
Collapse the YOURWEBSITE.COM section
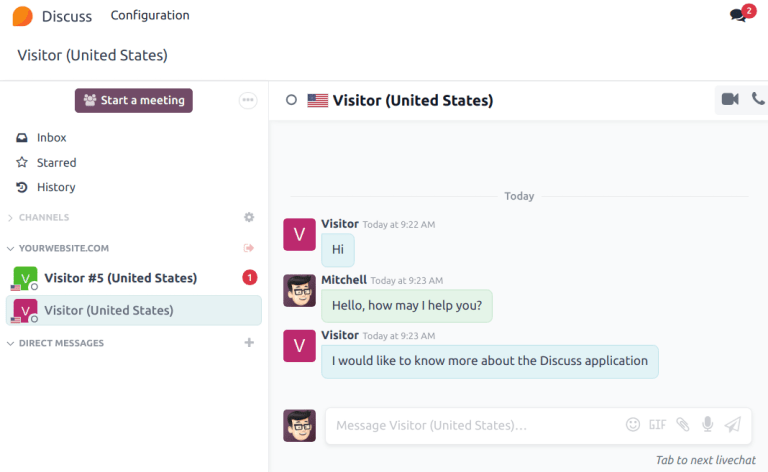coord(11,248)
